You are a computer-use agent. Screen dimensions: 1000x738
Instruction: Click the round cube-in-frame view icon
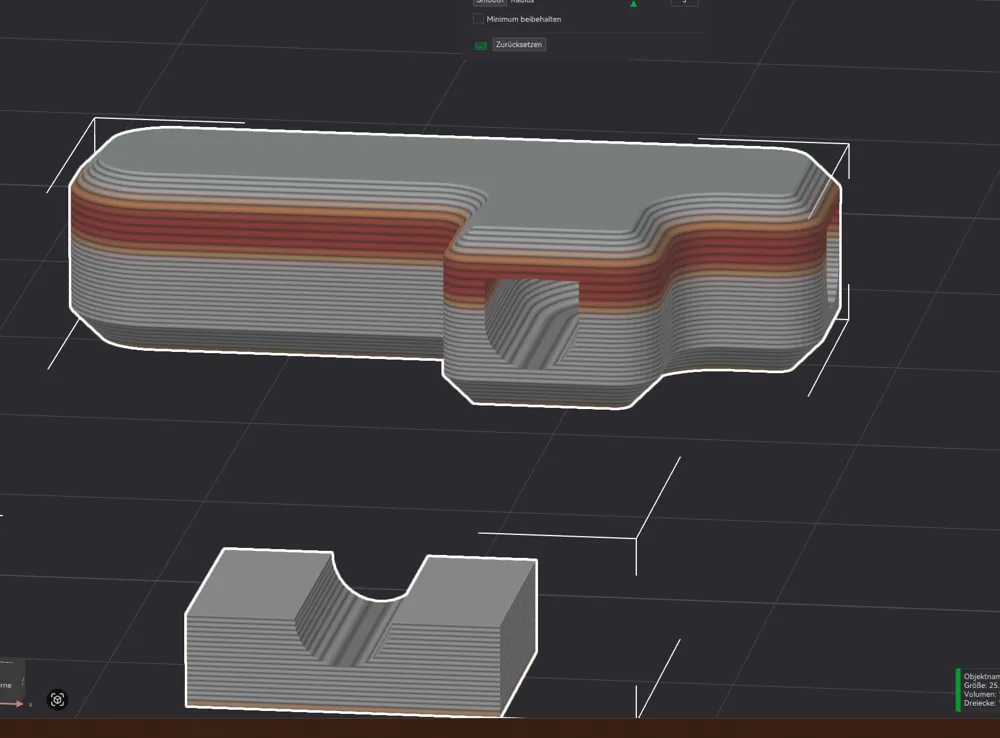tap(57, 700)
